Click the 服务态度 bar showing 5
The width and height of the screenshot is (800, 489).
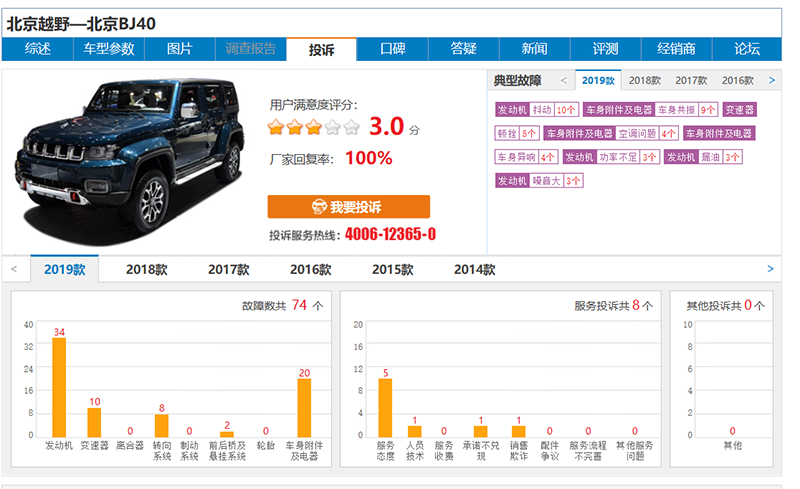pos(385,408)
